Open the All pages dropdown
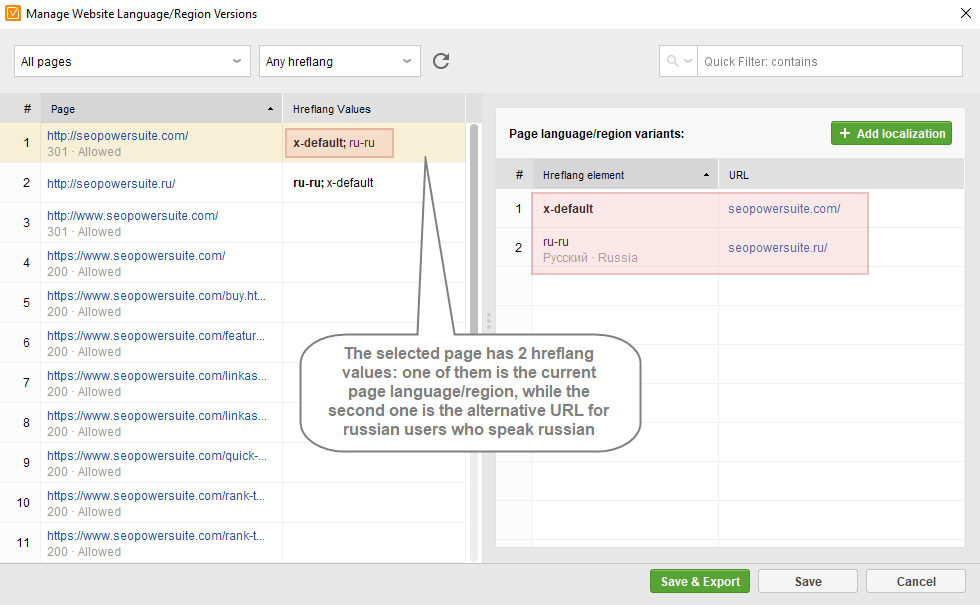Image resolution: width=980 pixels, height=605 pixels. pos(132,61)
